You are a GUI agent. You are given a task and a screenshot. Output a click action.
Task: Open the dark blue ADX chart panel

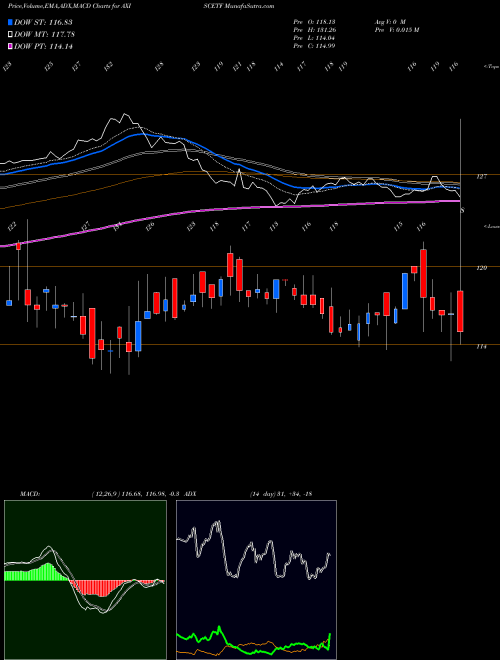(256, 580)
